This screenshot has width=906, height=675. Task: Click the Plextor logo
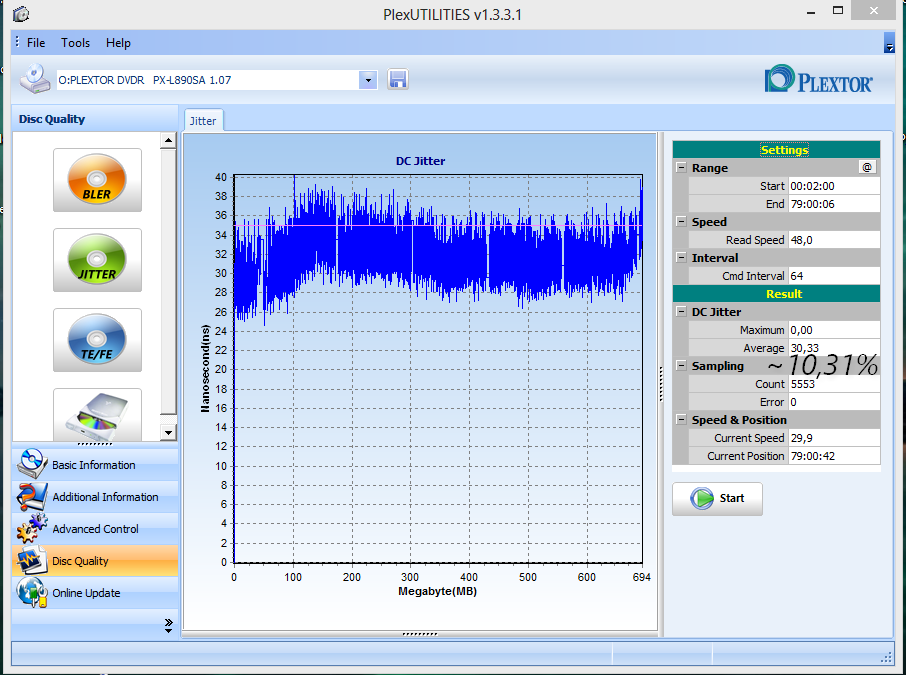818,79
